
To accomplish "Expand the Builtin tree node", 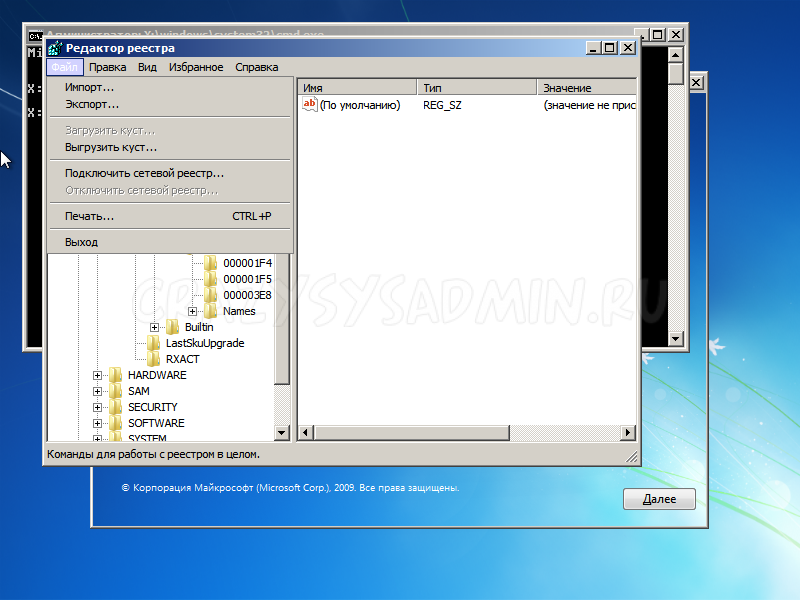I will pyautogui.click(x=155, y=327).
